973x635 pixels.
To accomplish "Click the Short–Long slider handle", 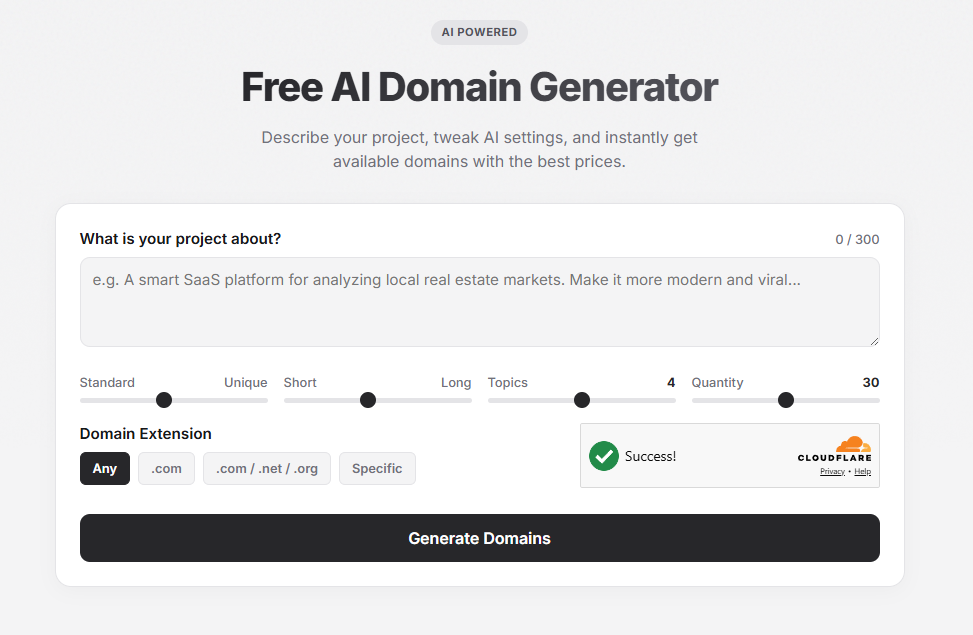I will [367, 400].
